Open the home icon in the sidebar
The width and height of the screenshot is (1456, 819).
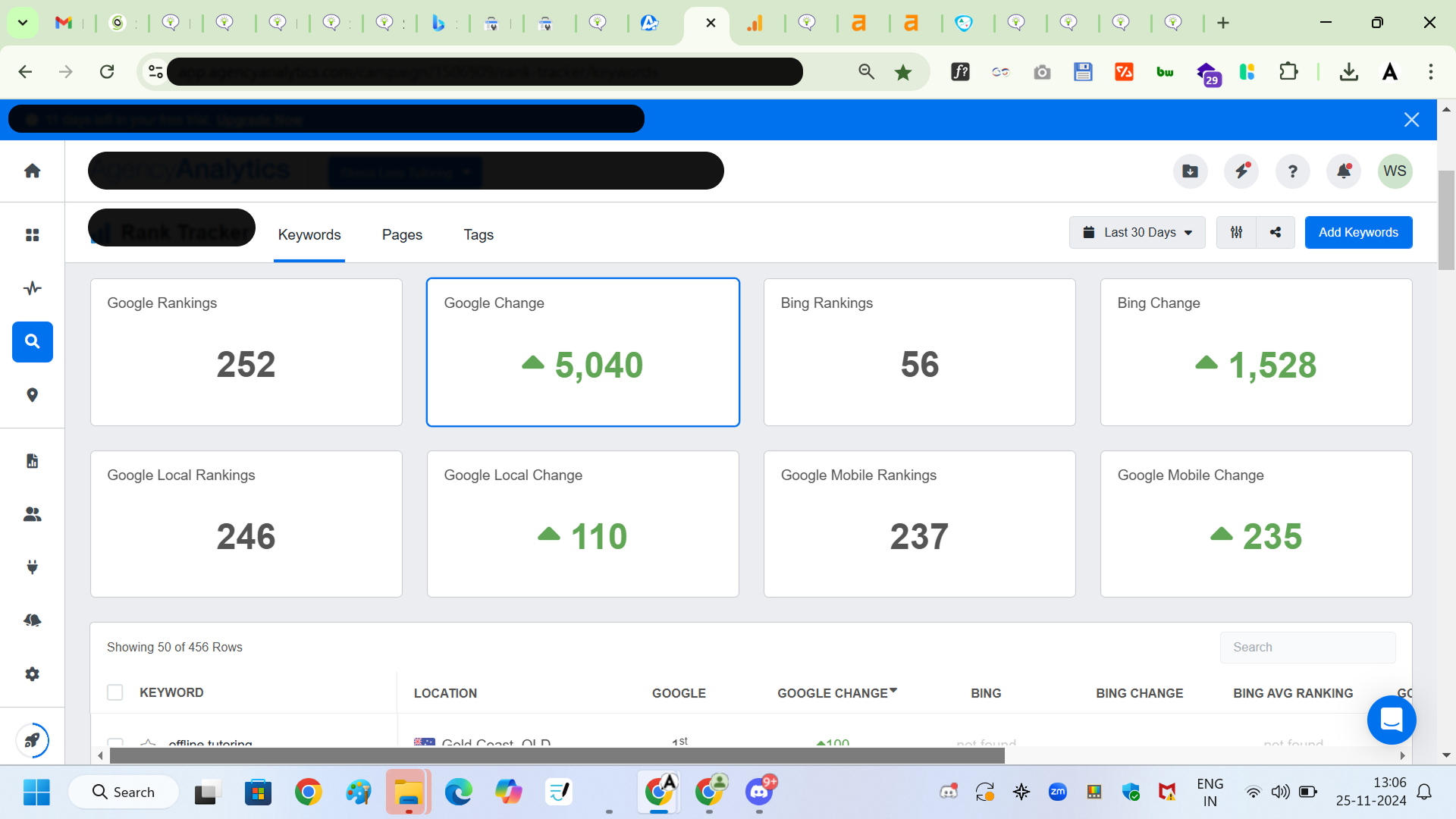pyautogui.click(x=32, y=171)
